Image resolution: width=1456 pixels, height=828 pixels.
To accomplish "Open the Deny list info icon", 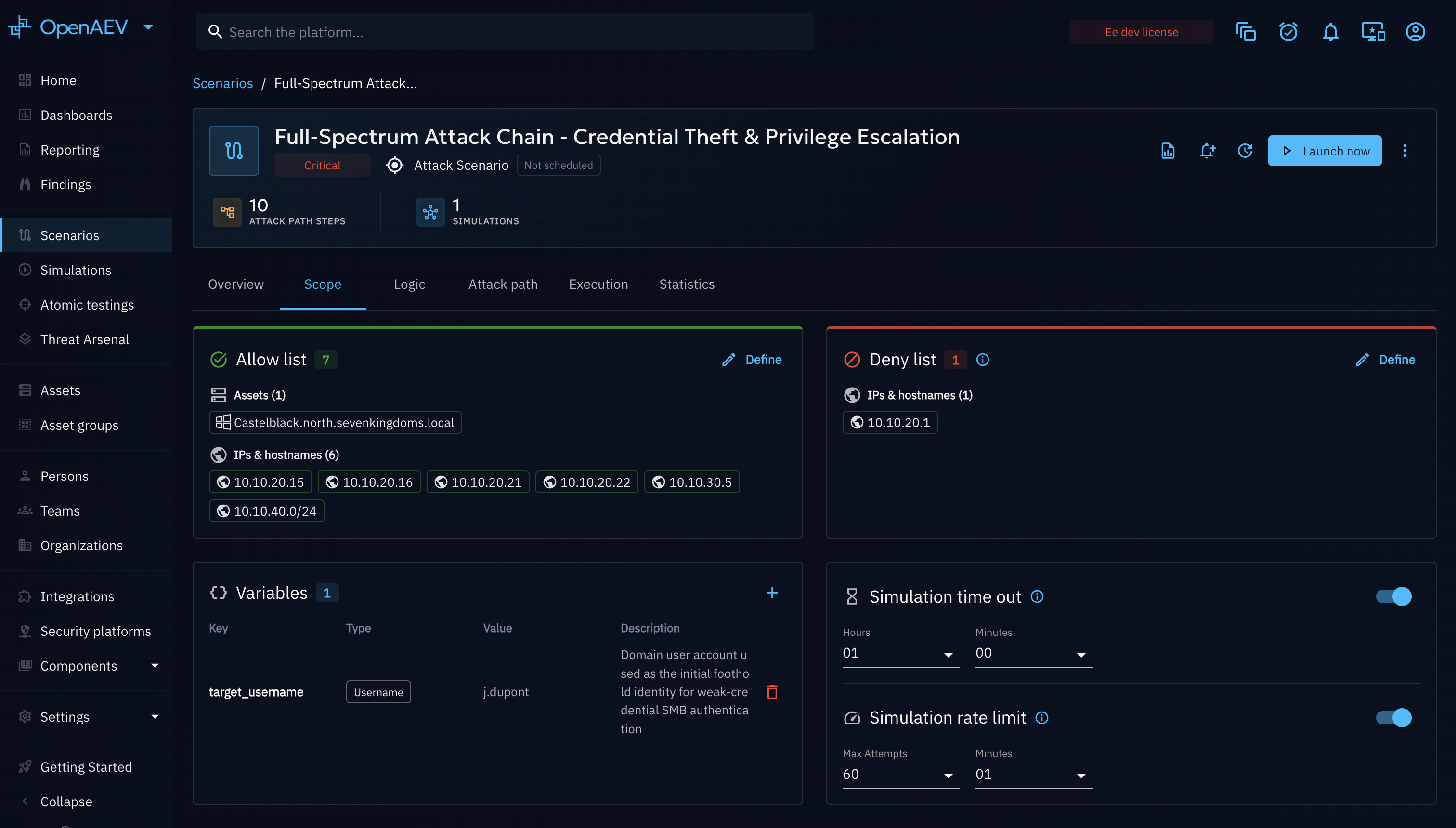I will click(x=982, y=360).
